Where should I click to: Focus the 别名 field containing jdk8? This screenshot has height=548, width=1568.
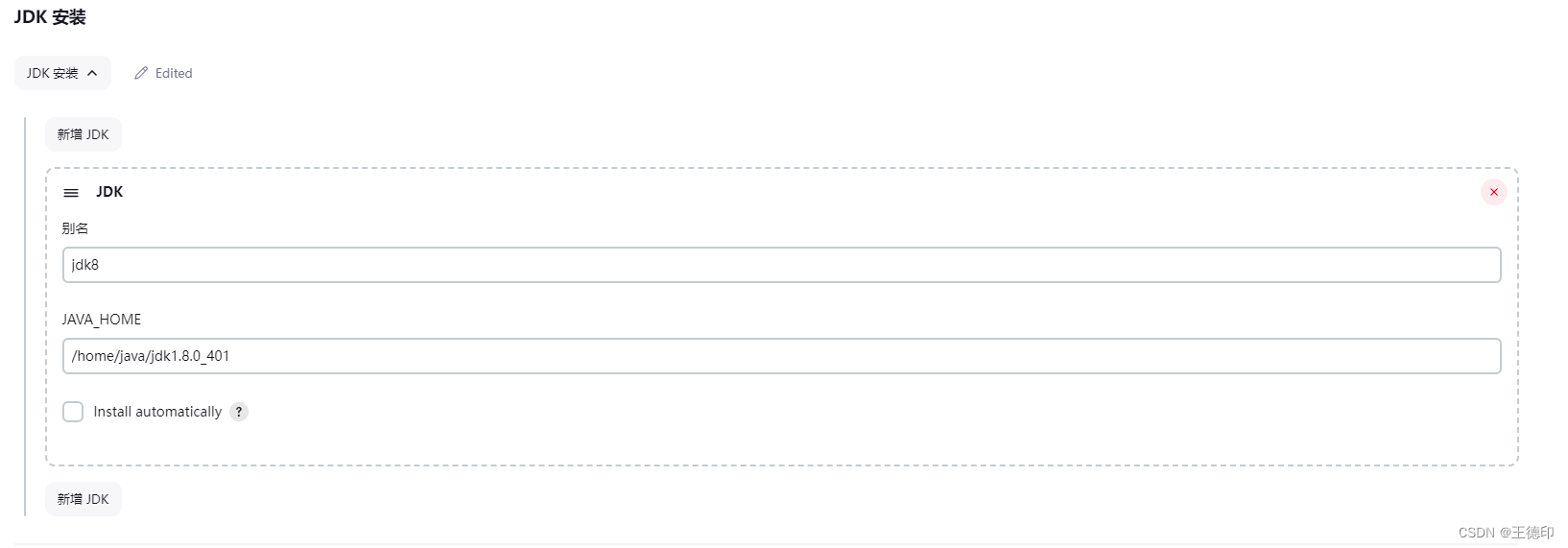coord(782,265)
